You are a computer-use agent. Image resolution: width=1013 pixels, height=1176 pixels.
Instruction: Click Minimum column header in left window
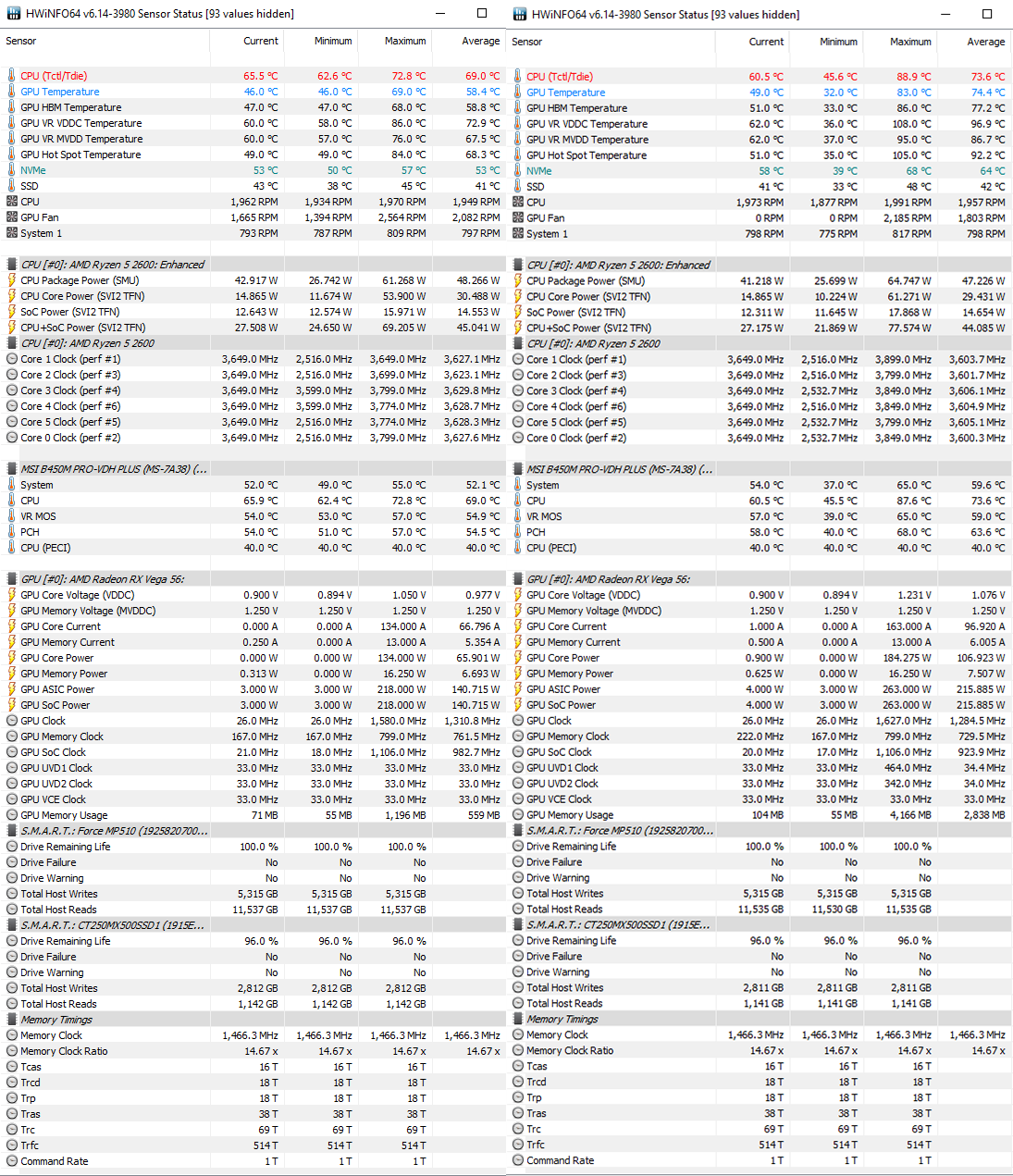click(320, 42)
